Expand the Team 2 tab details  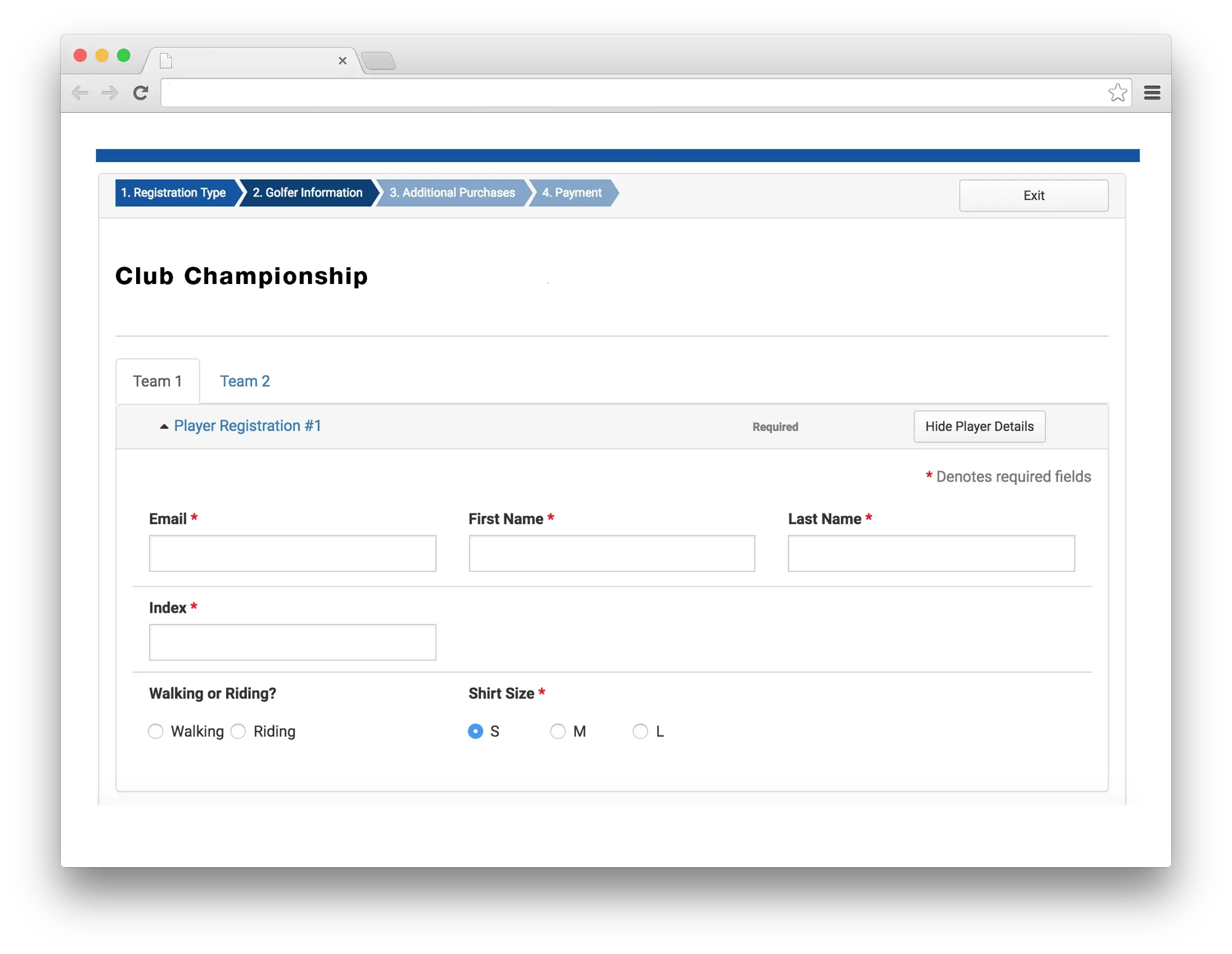244,381
